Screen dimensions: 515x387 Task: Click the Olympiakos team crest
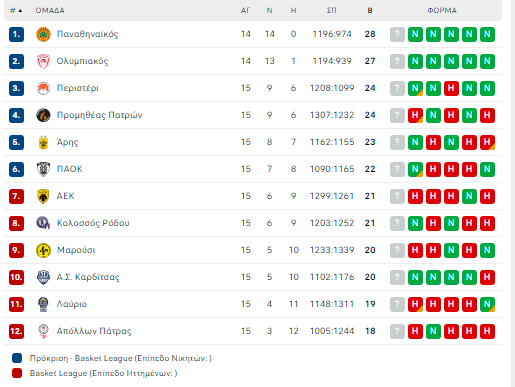click(x=43, y=61)
